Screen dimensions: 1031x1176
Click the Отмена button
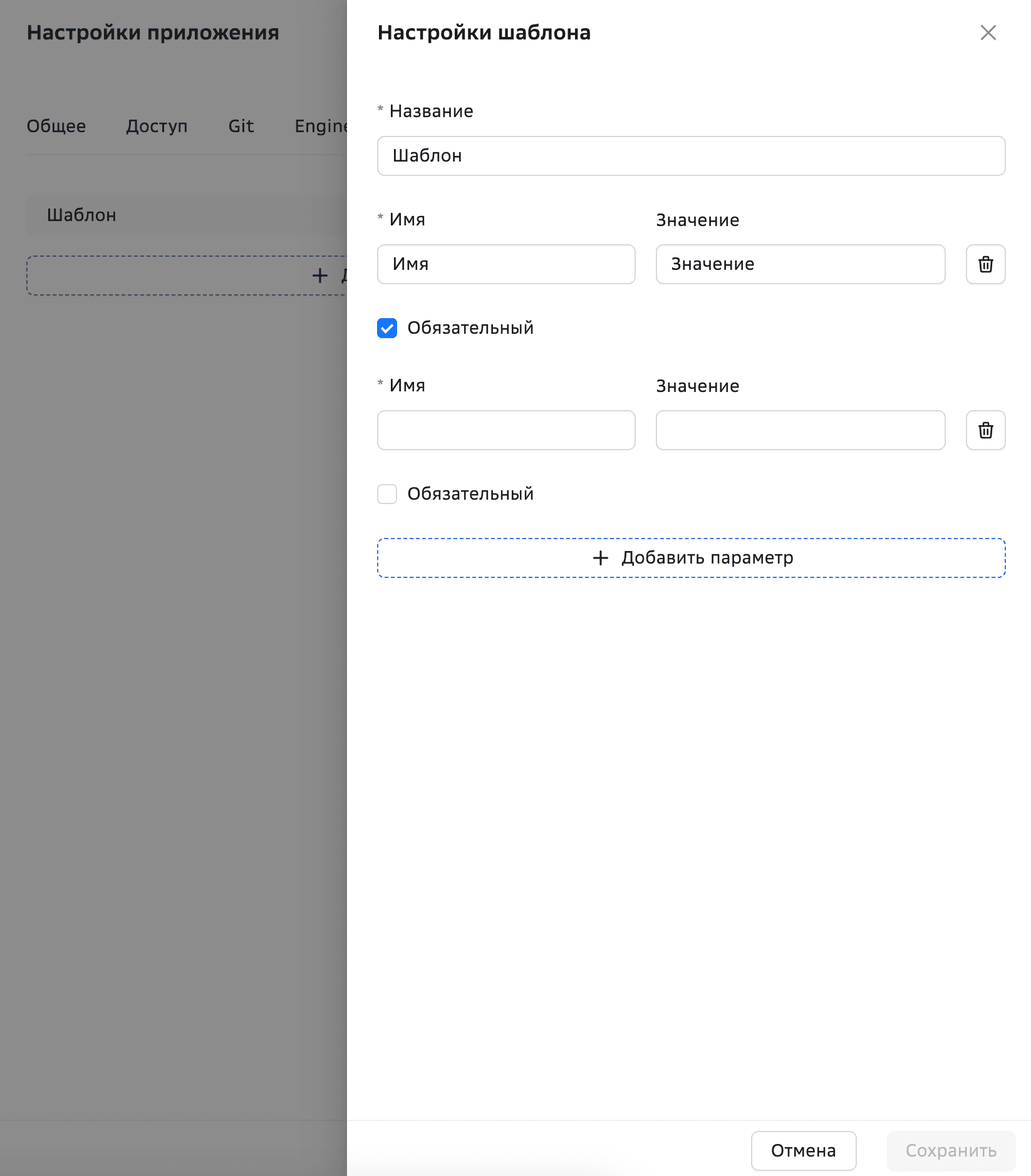point(803,1150)
